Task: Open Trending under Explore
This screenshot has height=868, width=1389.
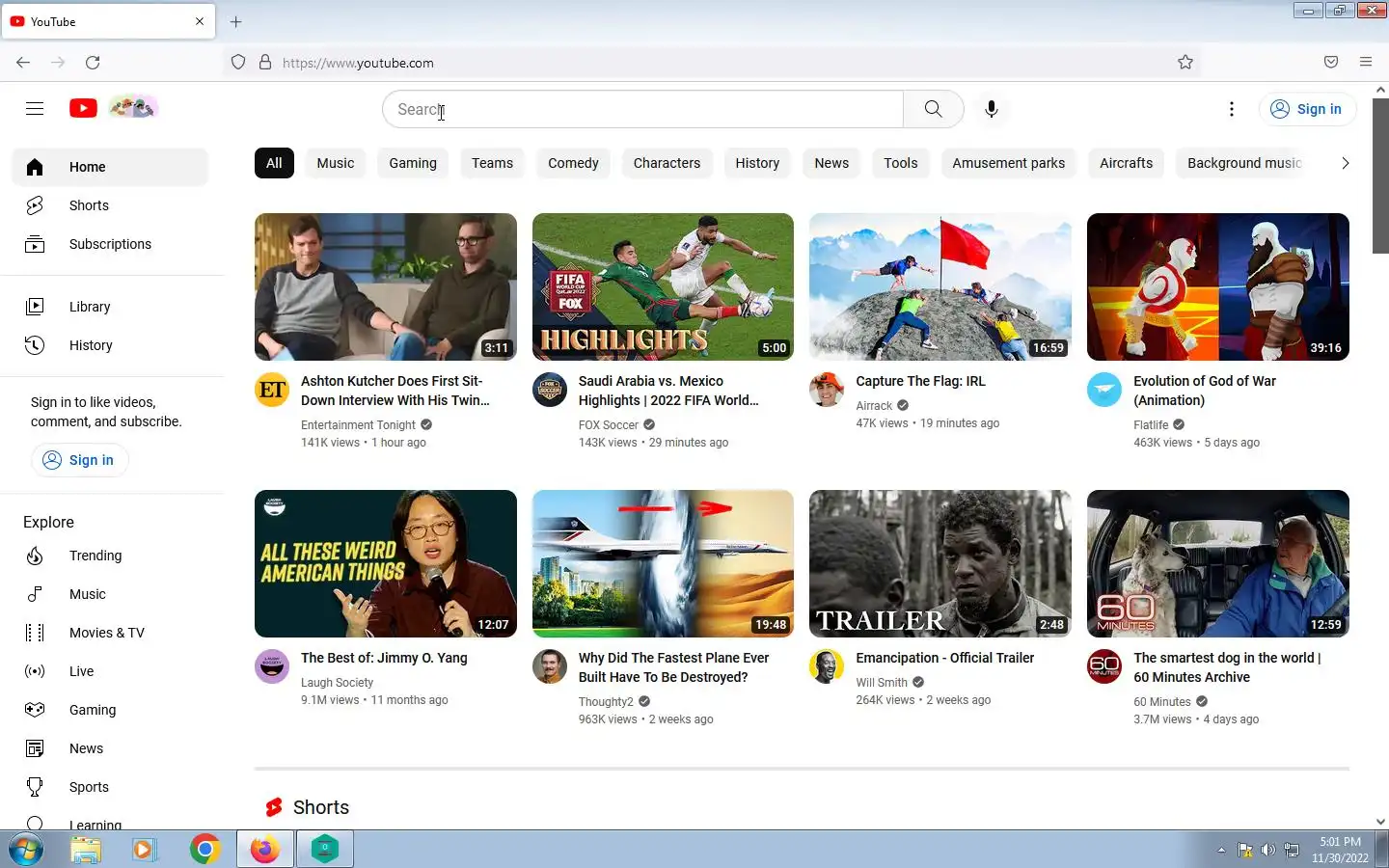Action: tap(110, 556)
